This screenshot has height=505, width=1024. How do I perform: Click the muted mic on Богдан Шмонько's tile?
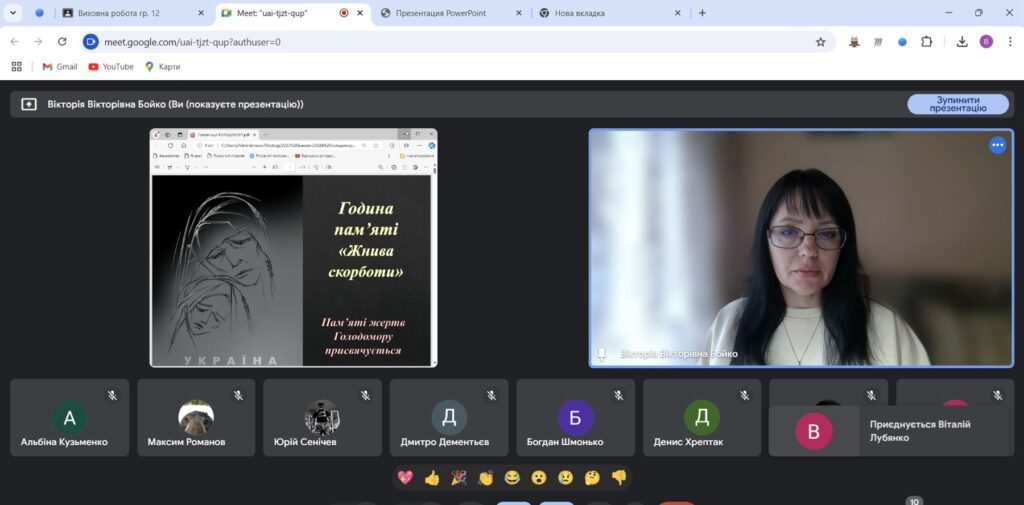pos(618,396)
